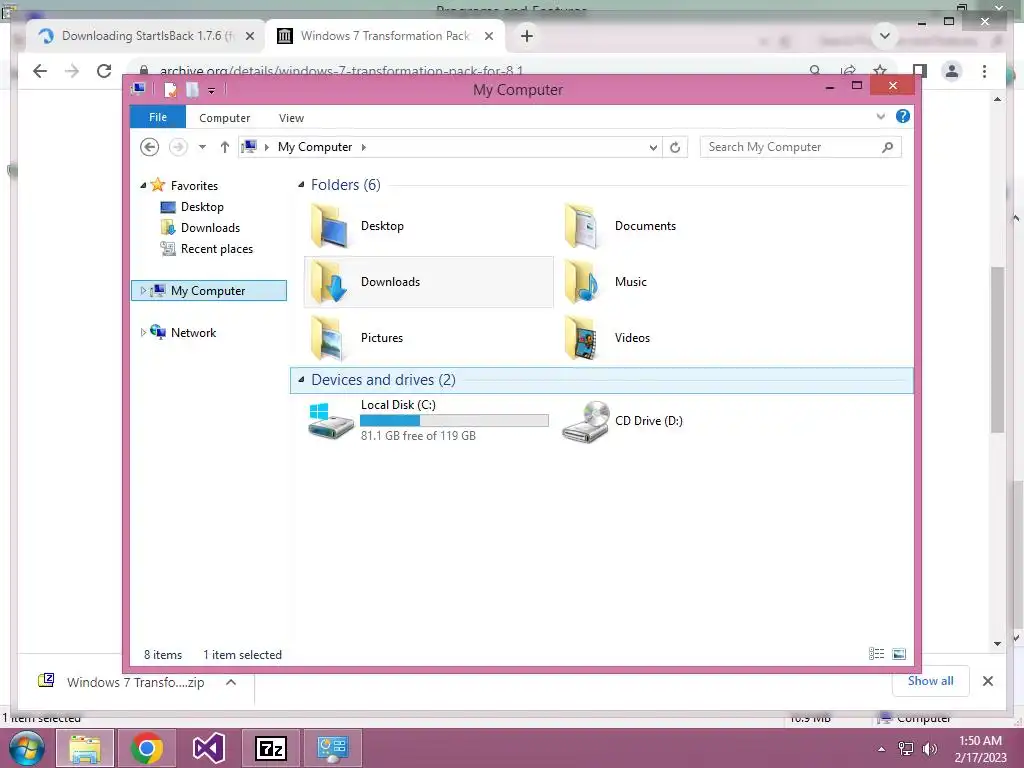Show hidden tray icons arrow
Viewport: 1024px width, 768px height.
882,749
